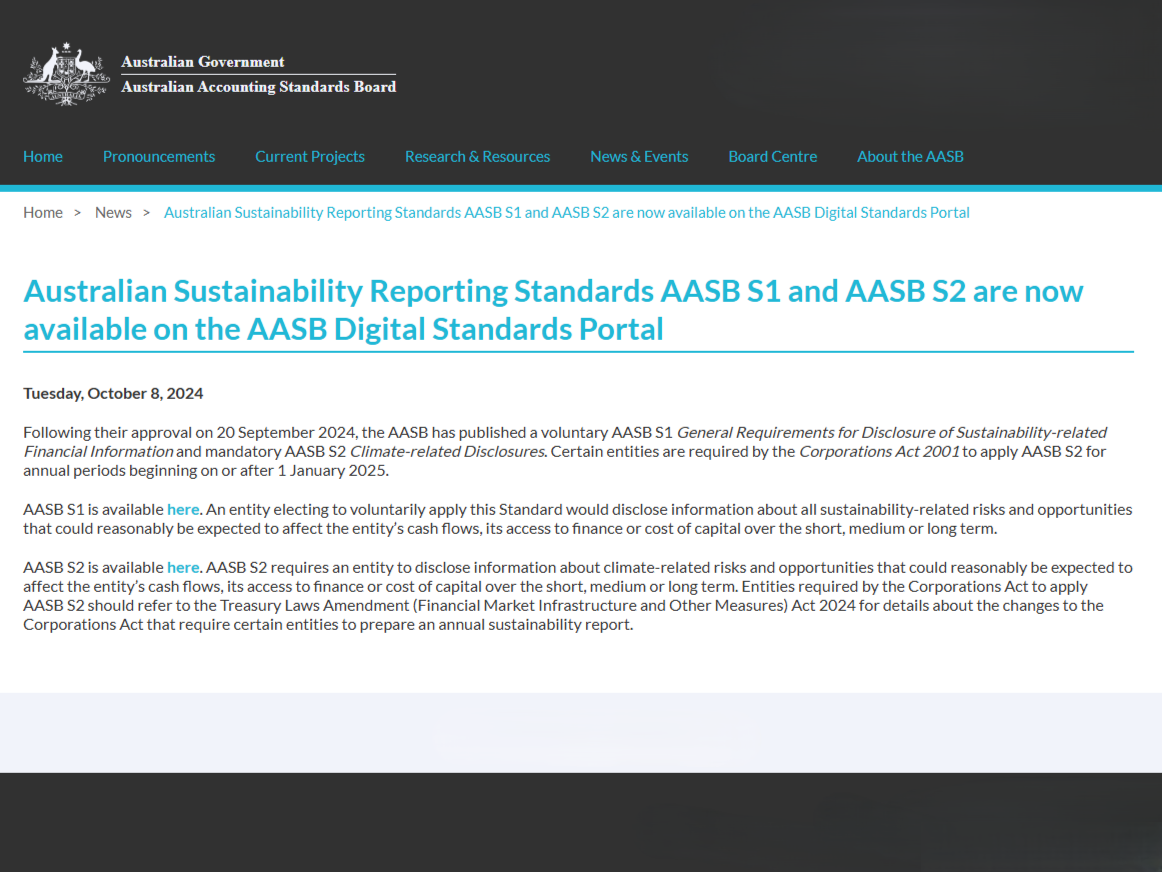Click the Australian Accounting Standards Board header text
Viewport: 1162px width, 872px height.
259,87
